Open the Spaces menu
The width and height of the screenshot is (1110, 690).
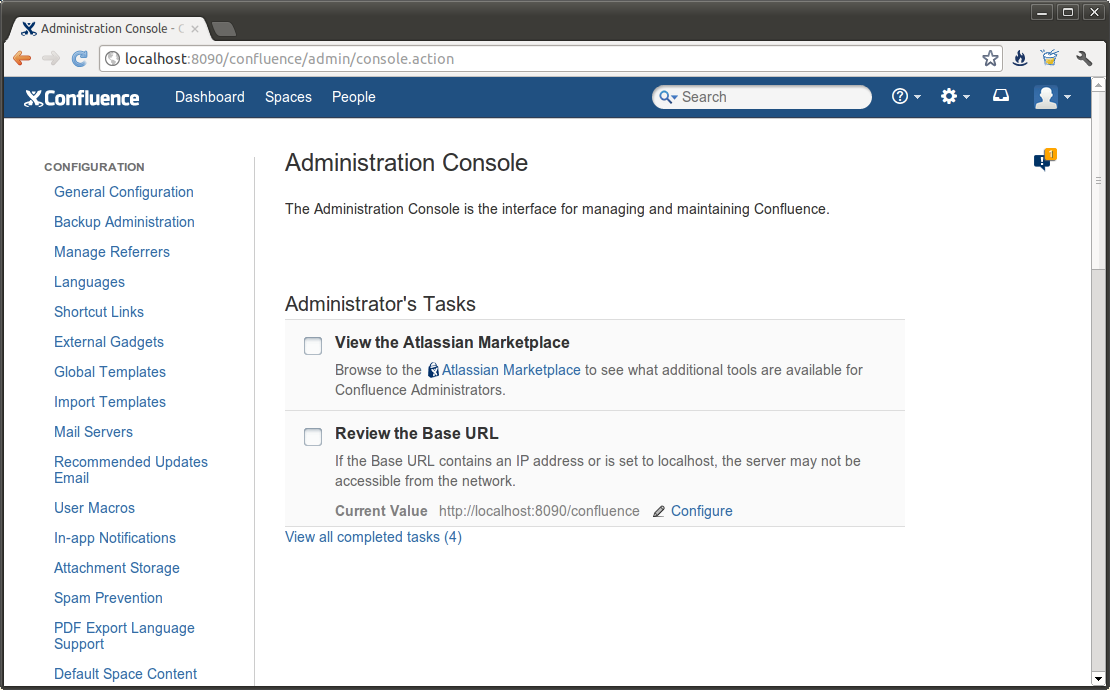point(288,97)
